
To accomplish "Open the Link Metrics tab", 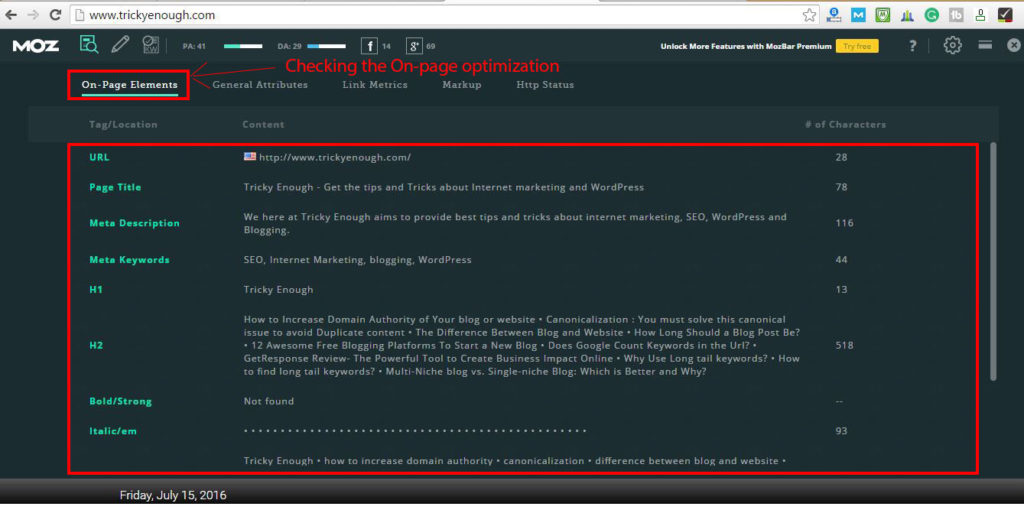I will point(375,85).
